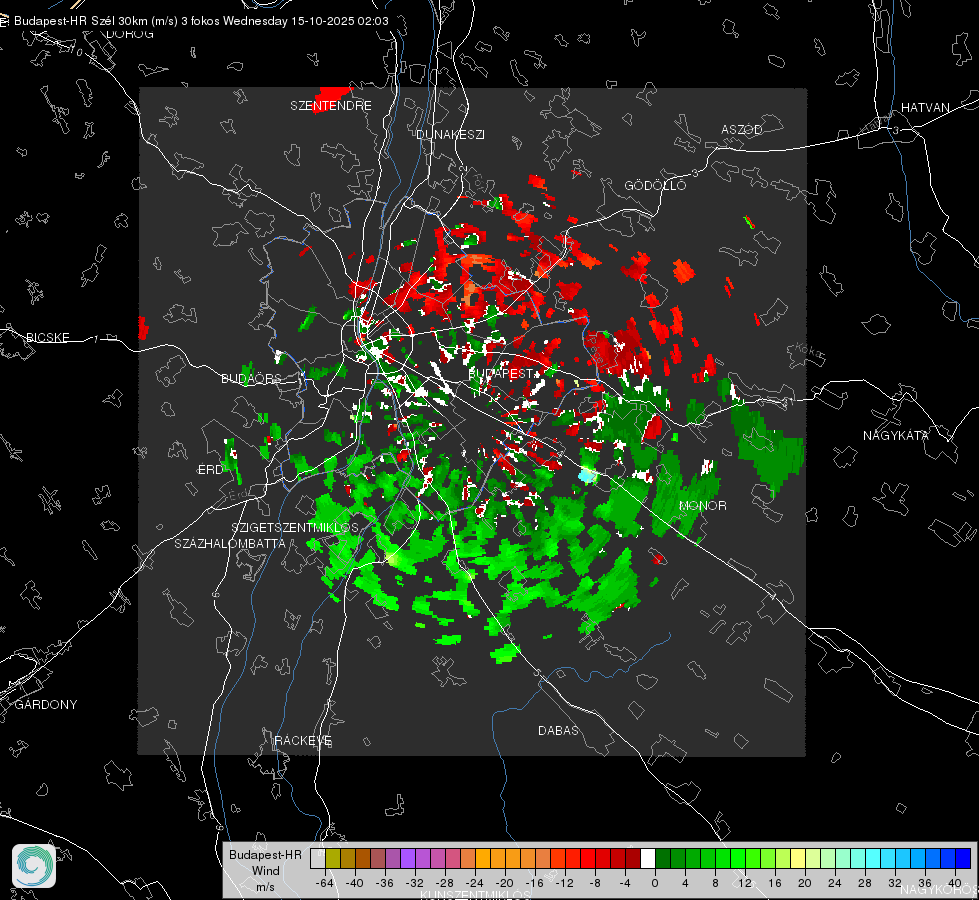Select the DABAS town label

tap(558, 730)
